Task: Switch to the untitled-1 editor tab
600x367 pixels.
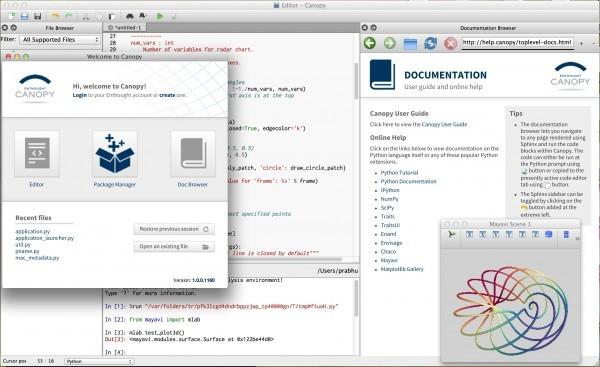Action: (x=125, y=28)
